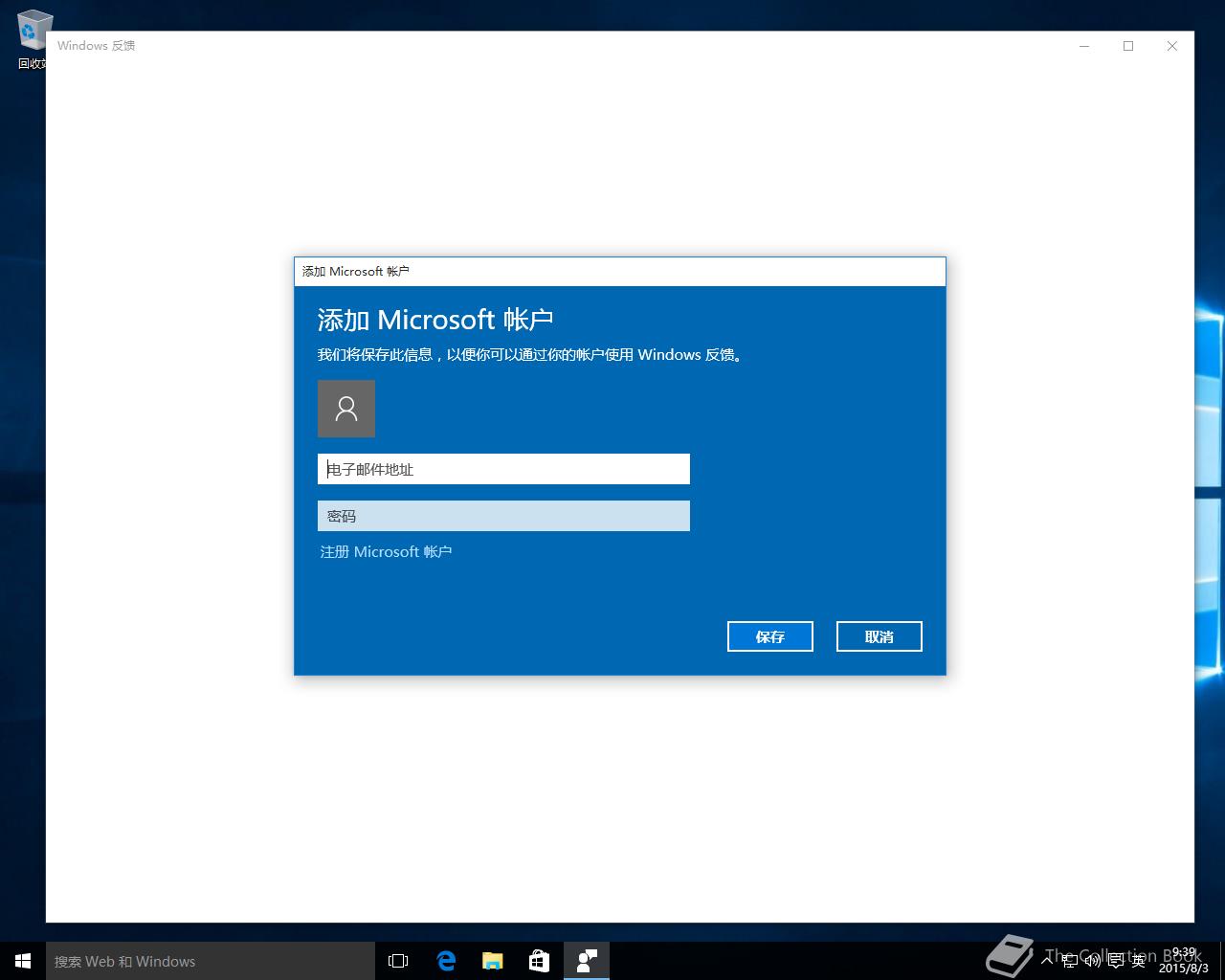
Task: Open the clock showing 9:39
Action: (x=1184, y=961)
